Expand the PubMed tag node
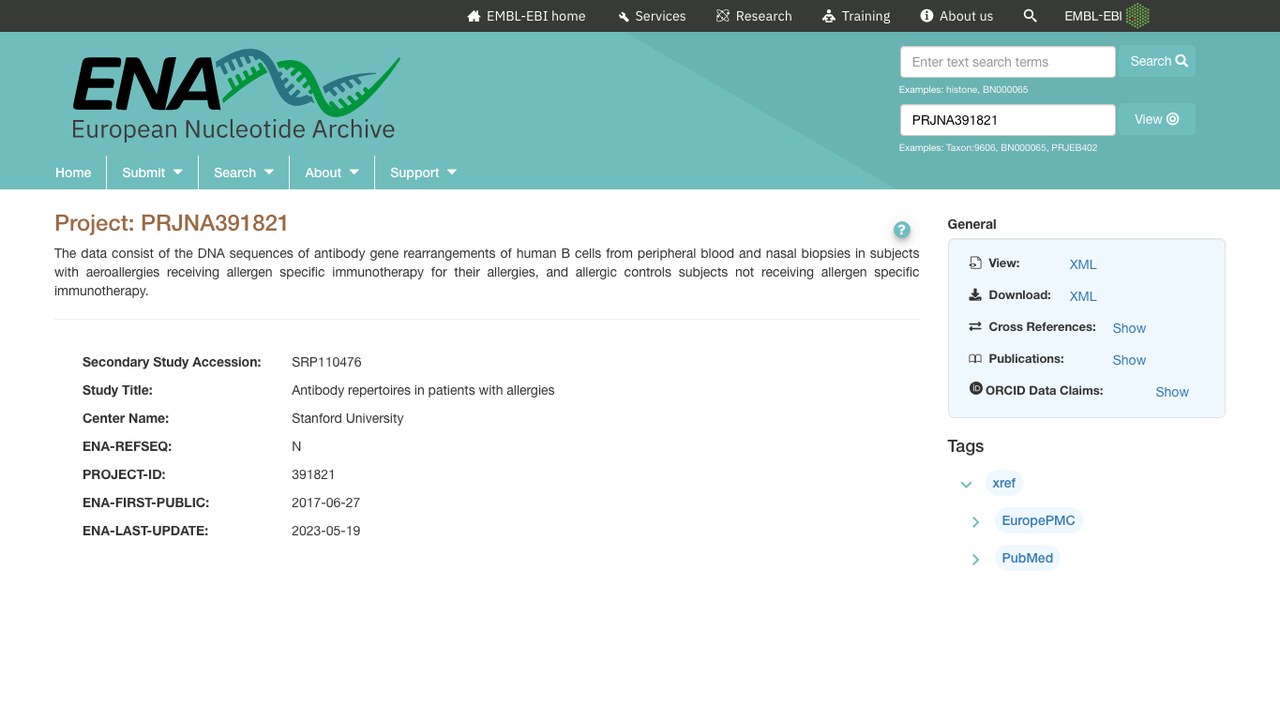The height and width of the screenshot is (720, 1280). pyautogui.click(x=975, y=559)
